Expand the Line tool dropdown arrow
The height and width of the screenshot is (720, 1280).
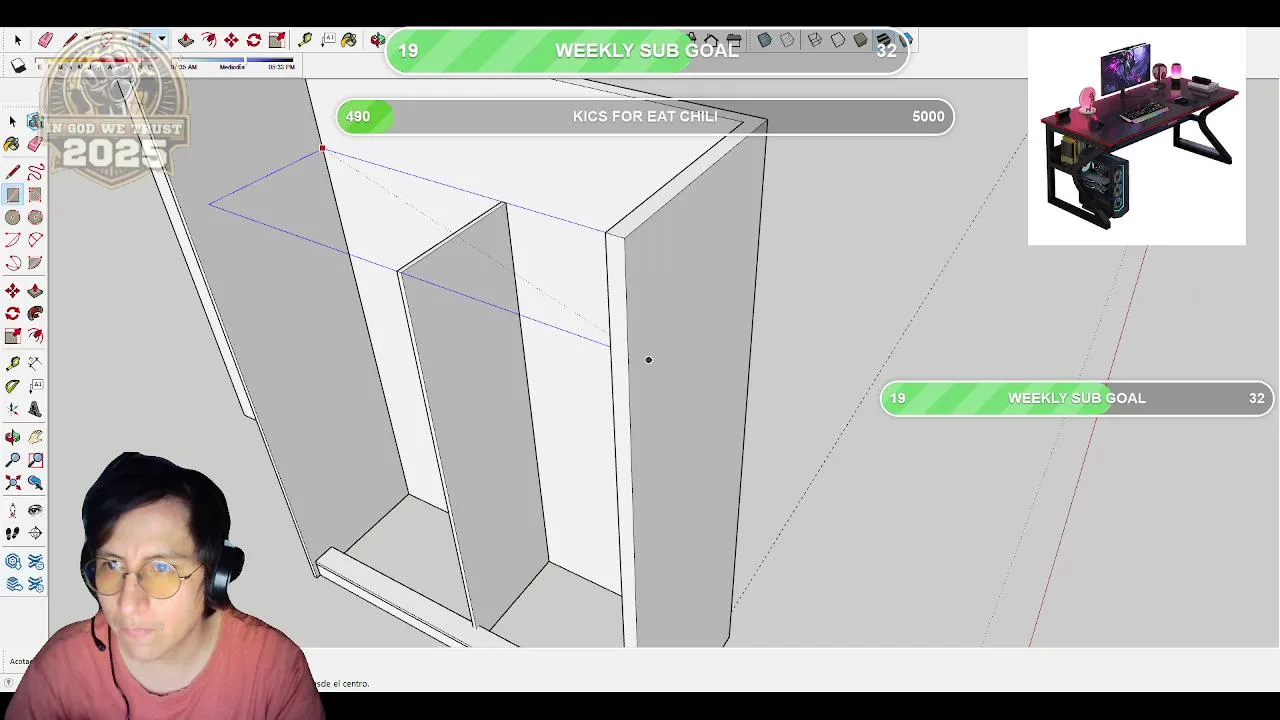point(88,39)
